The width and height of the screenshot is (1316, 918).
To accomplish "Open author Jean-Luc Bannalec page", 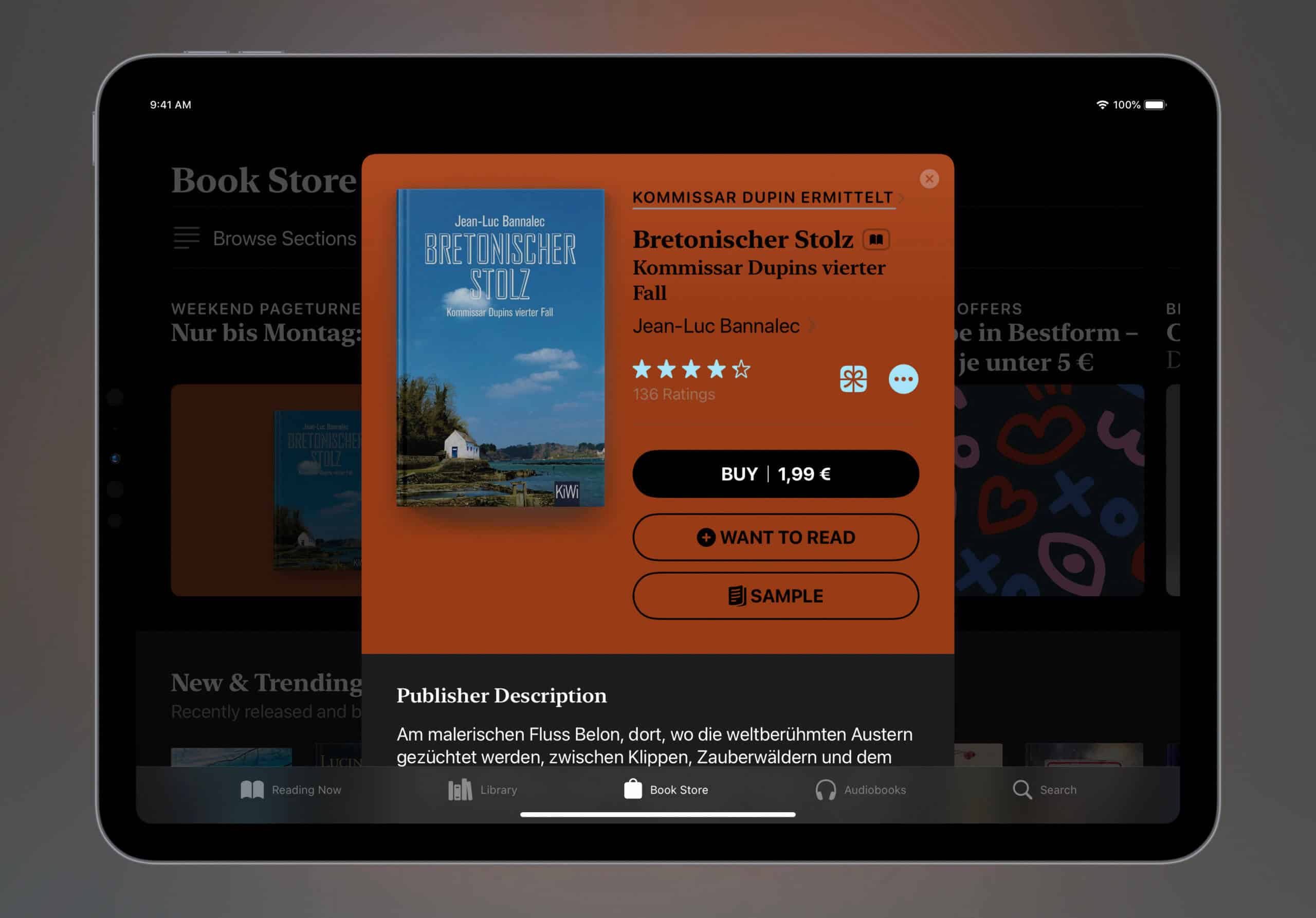I will (x=723, y=326).
